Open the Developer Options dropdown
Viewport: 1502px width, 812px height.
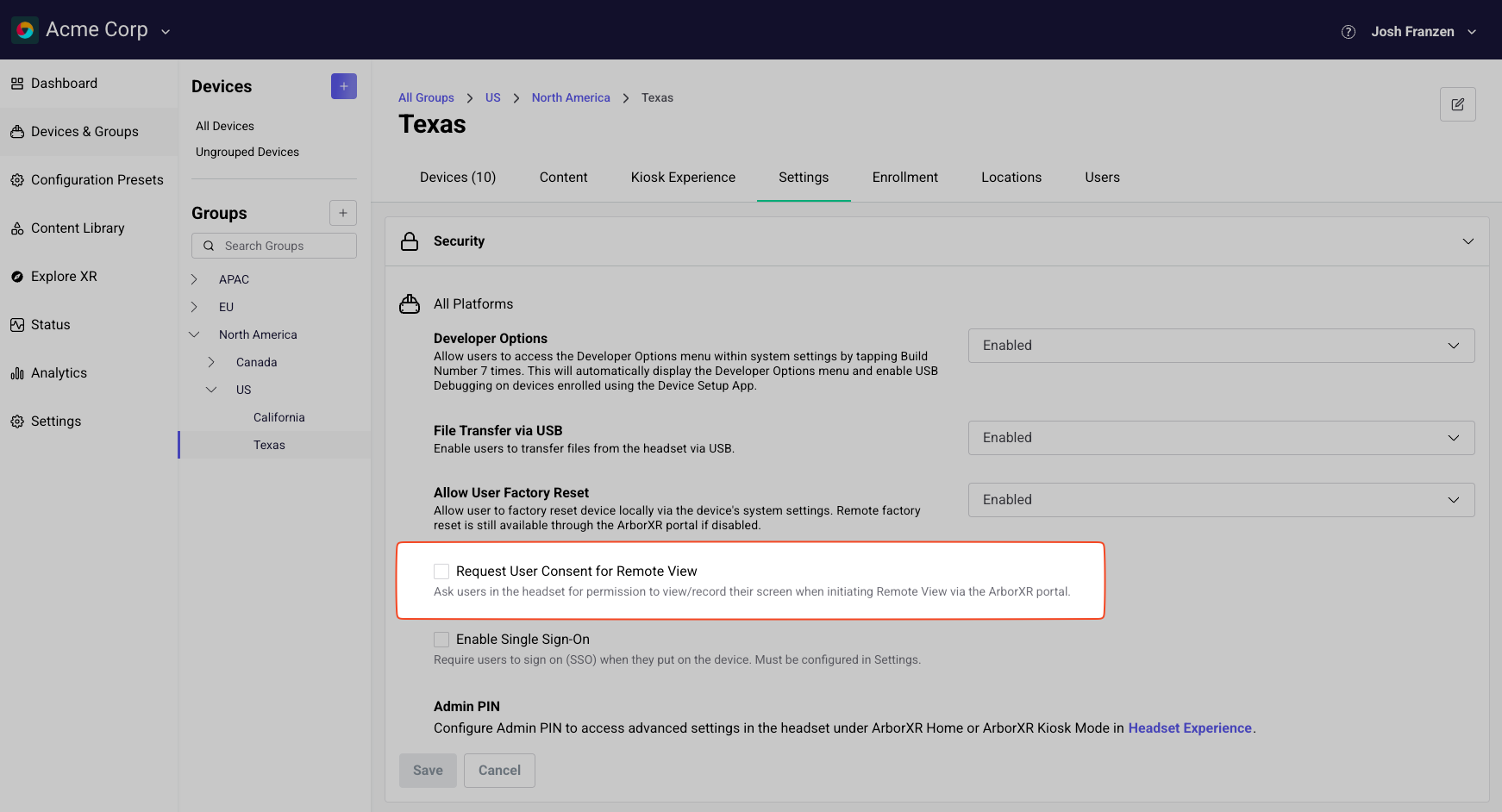tap(1222, 346)
